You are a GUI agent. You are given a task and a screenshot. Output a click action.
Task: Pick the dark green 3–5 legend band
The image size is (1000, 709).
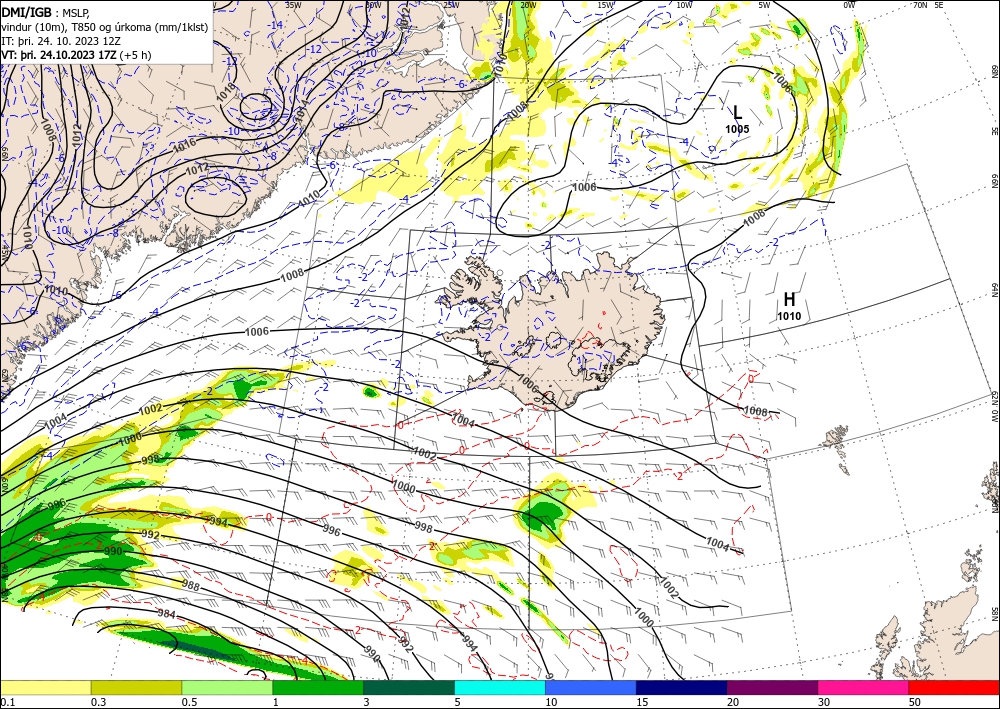tap(409, 687)
